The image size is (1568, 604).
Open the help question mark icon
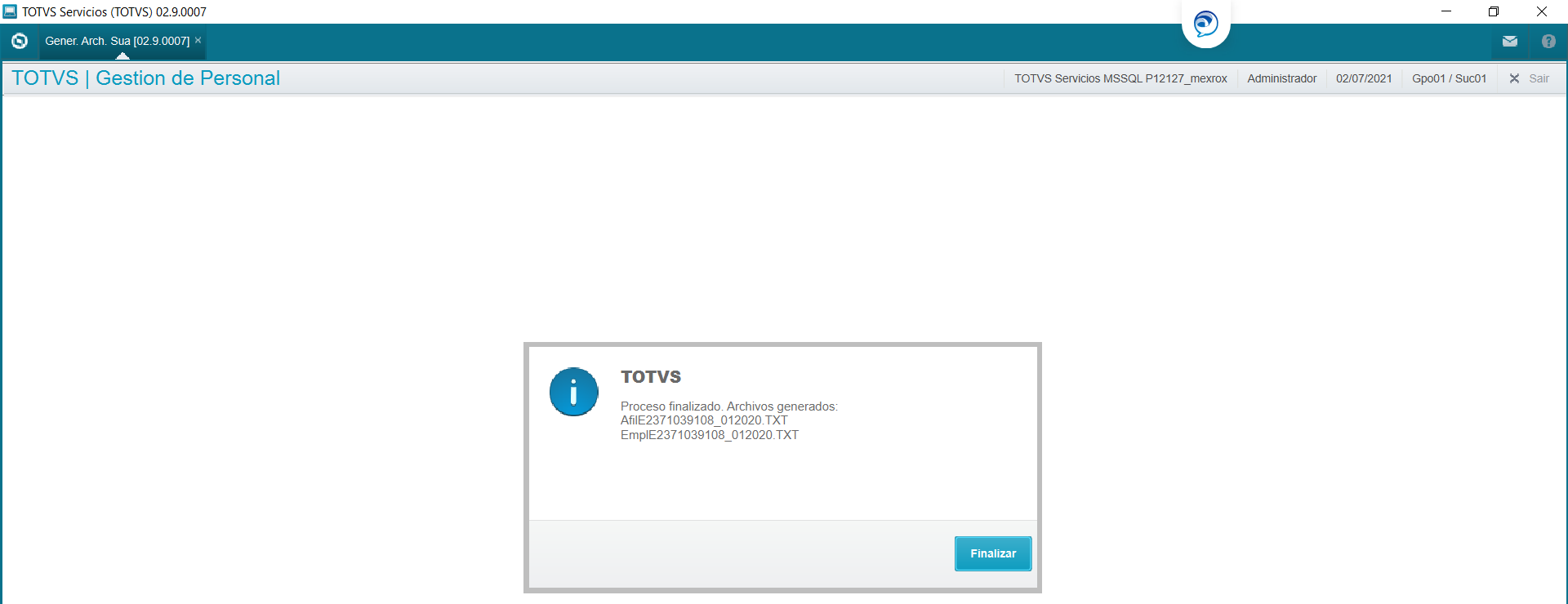click(1548, 41)
